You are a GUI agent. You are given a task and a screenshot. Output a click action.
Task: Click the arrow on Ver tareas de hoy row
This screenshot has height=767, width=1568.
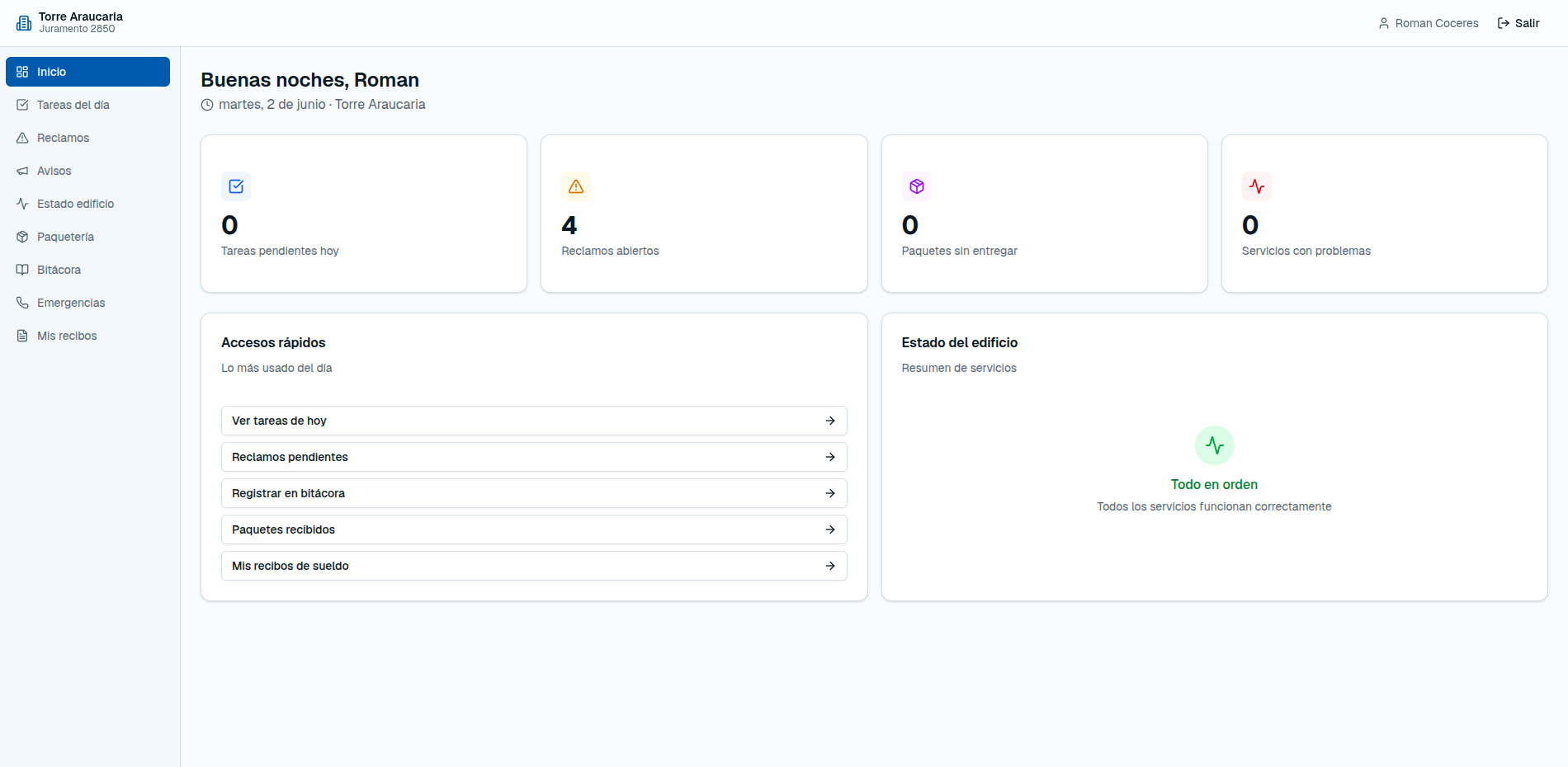830,421
